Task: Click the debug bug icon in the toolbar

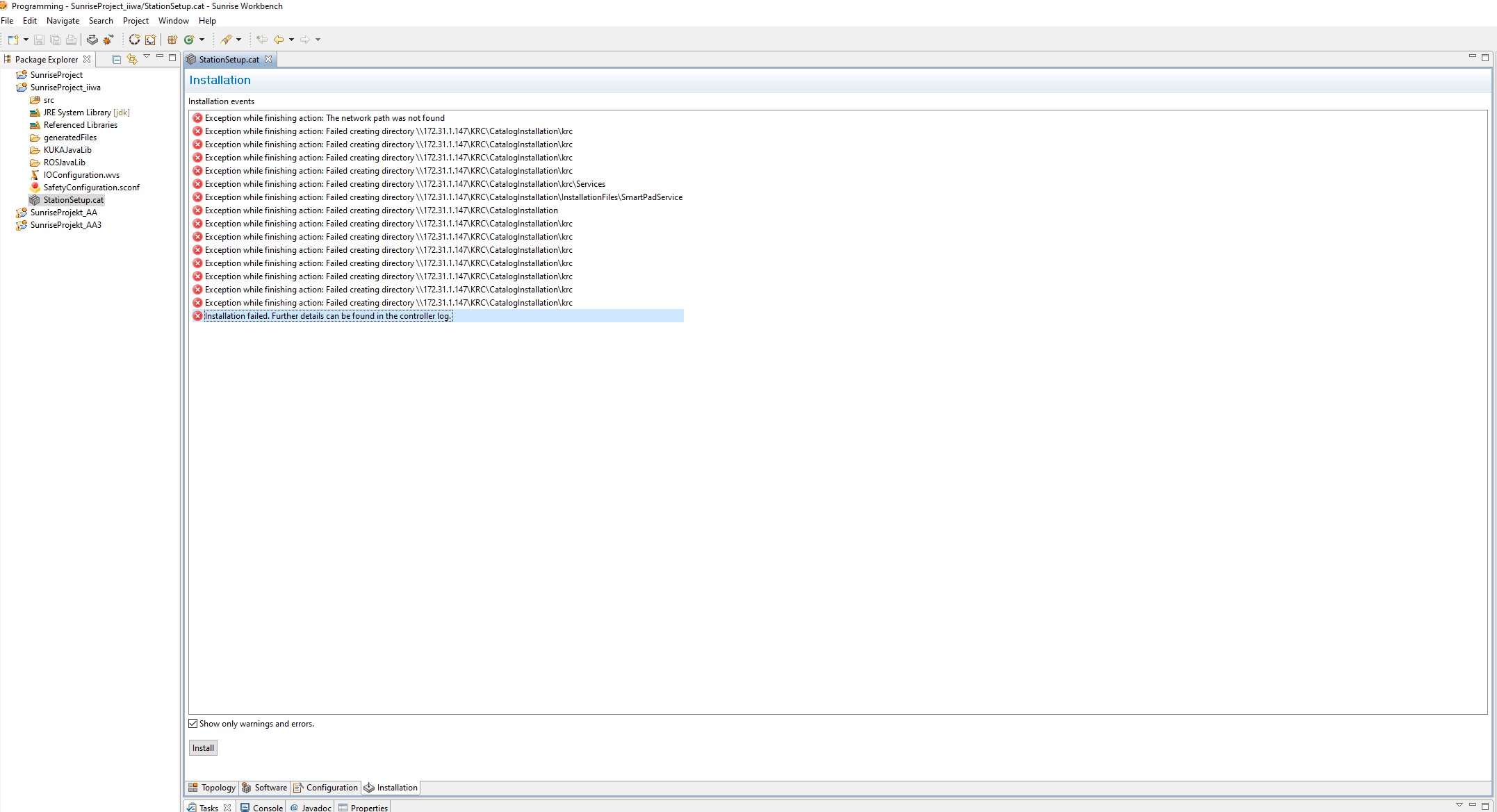Action: tap(108, 40)
